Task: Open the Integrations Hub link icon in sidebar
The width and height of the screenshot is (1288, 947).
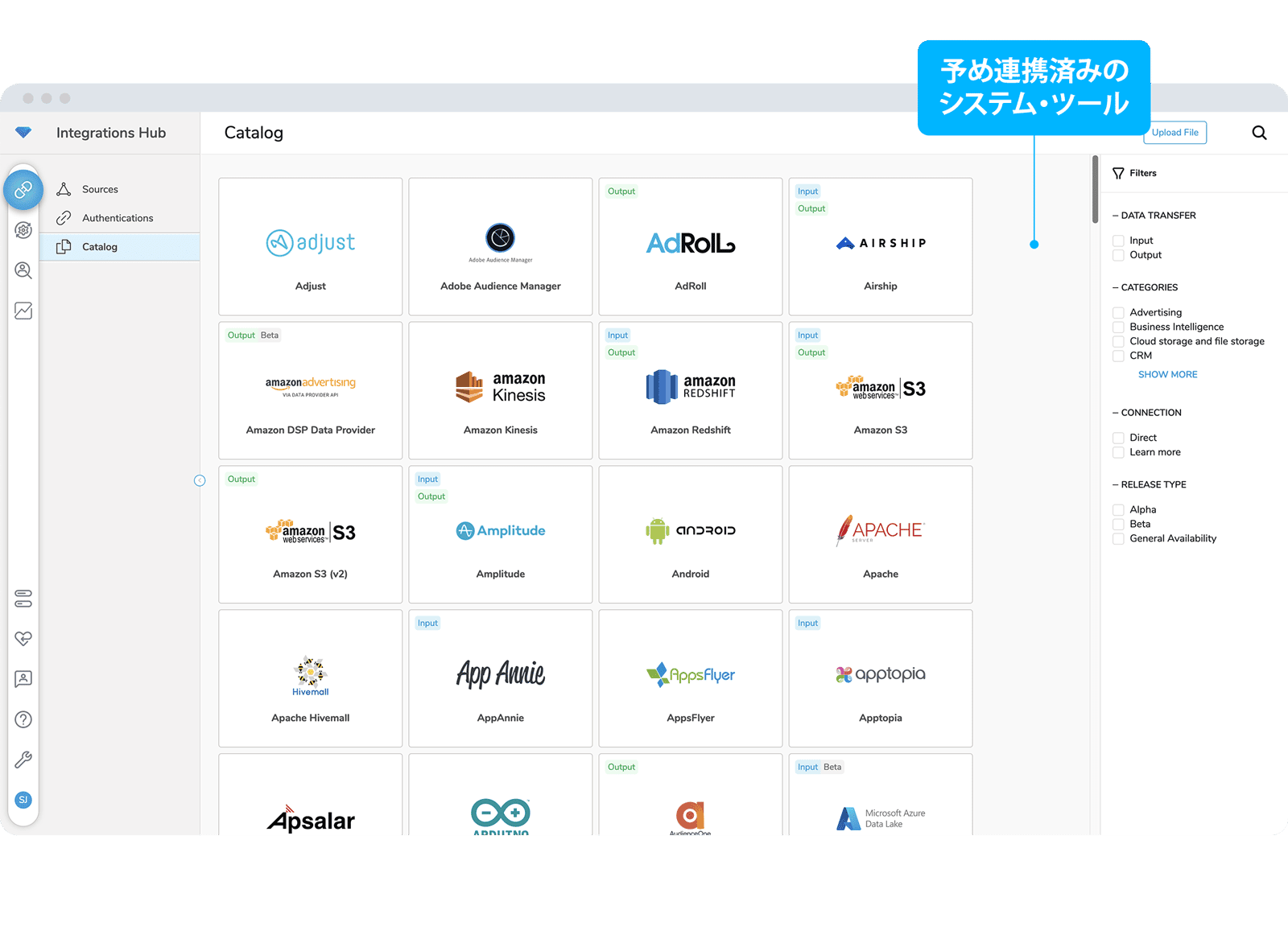Action: point(23,190)
